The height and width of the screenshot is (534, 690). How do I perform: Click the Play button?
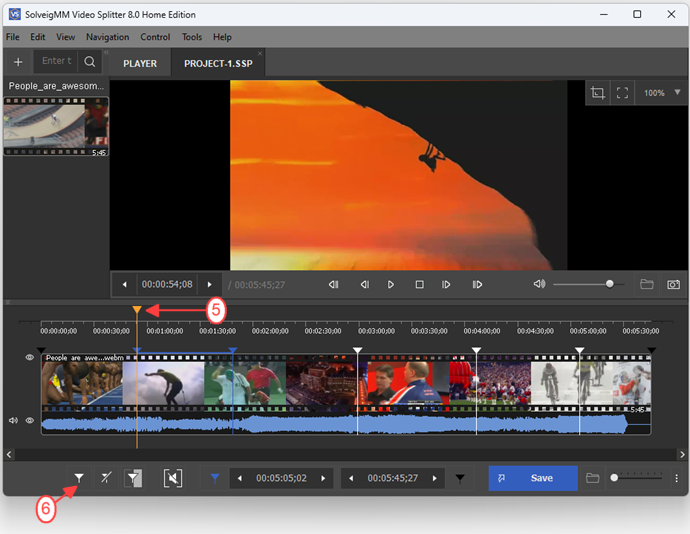tap(390, 285)
